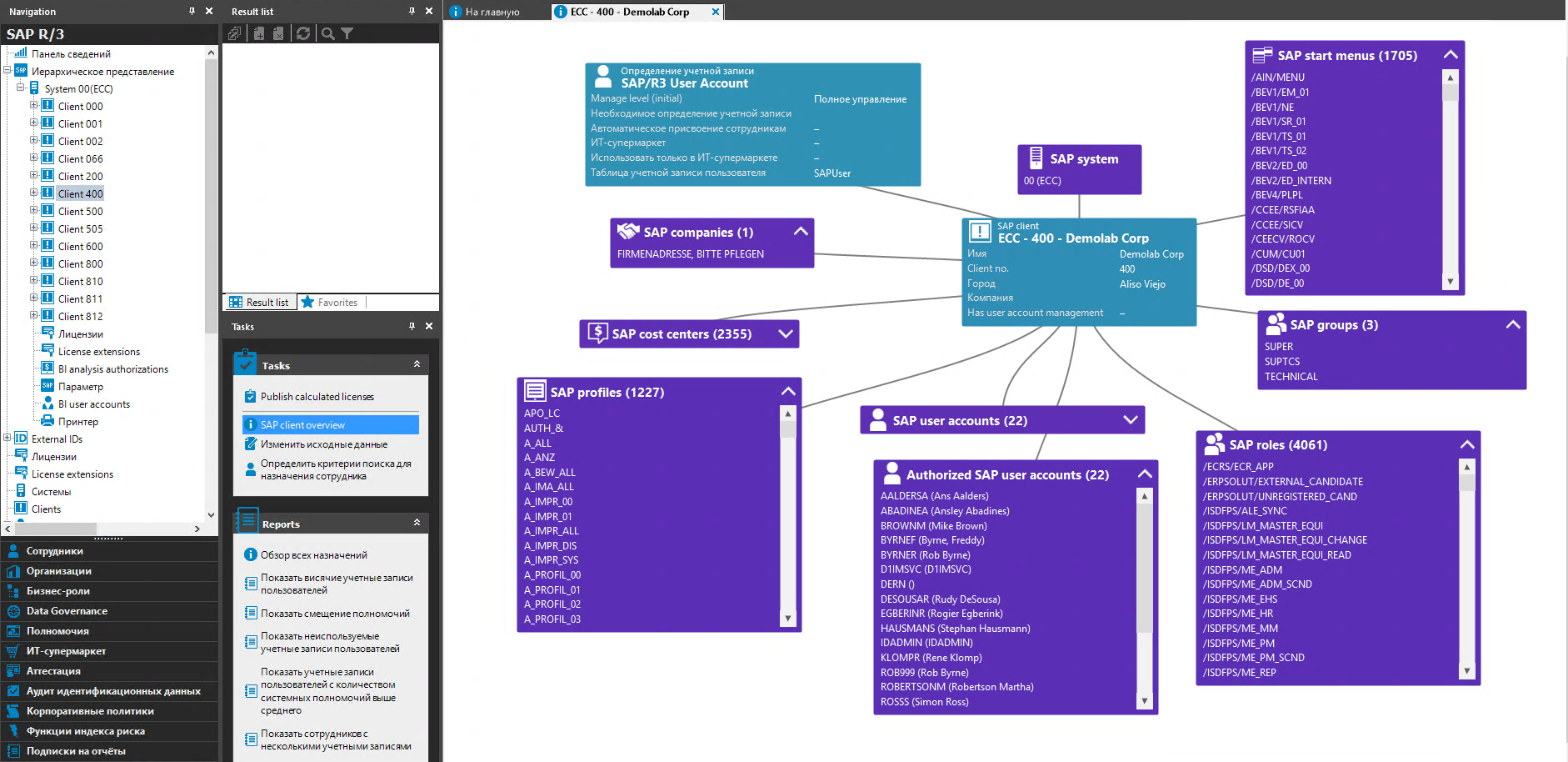Collapse the SAP profiles tile
The width and height of the screenshot is (1568, 762).
[787, 391]
